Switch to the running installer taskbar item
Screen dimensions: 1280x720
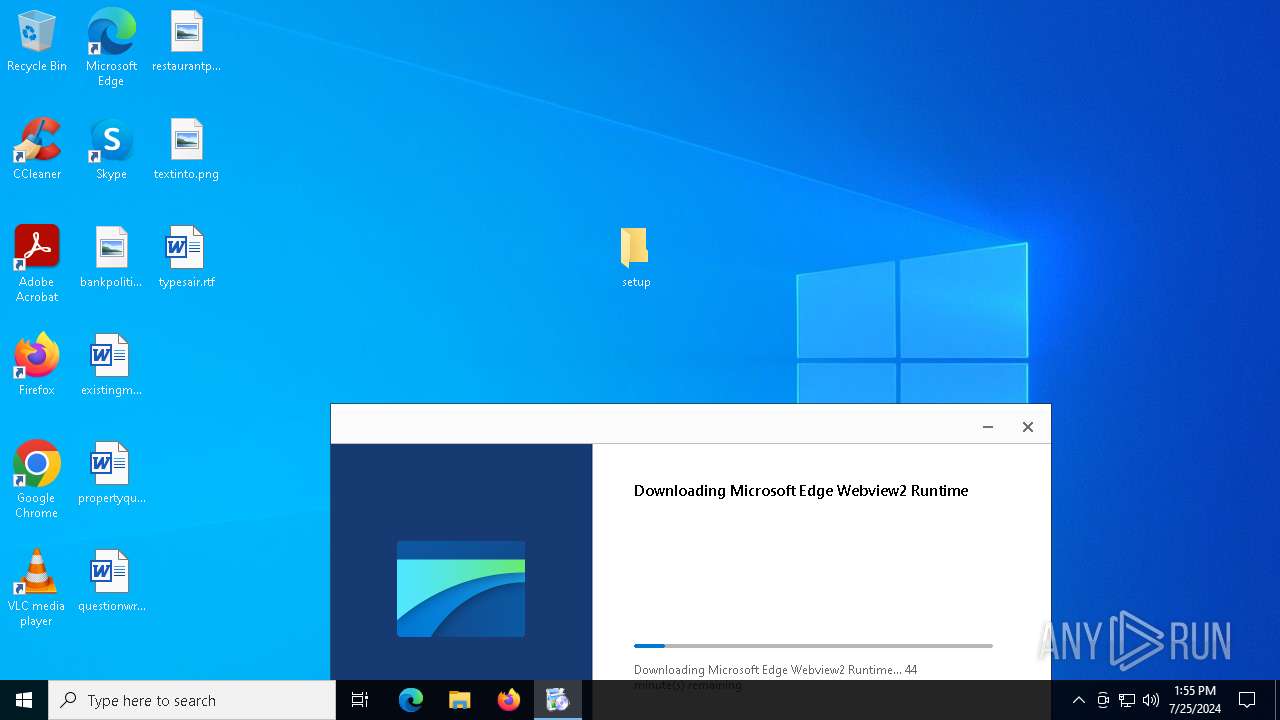557,700
